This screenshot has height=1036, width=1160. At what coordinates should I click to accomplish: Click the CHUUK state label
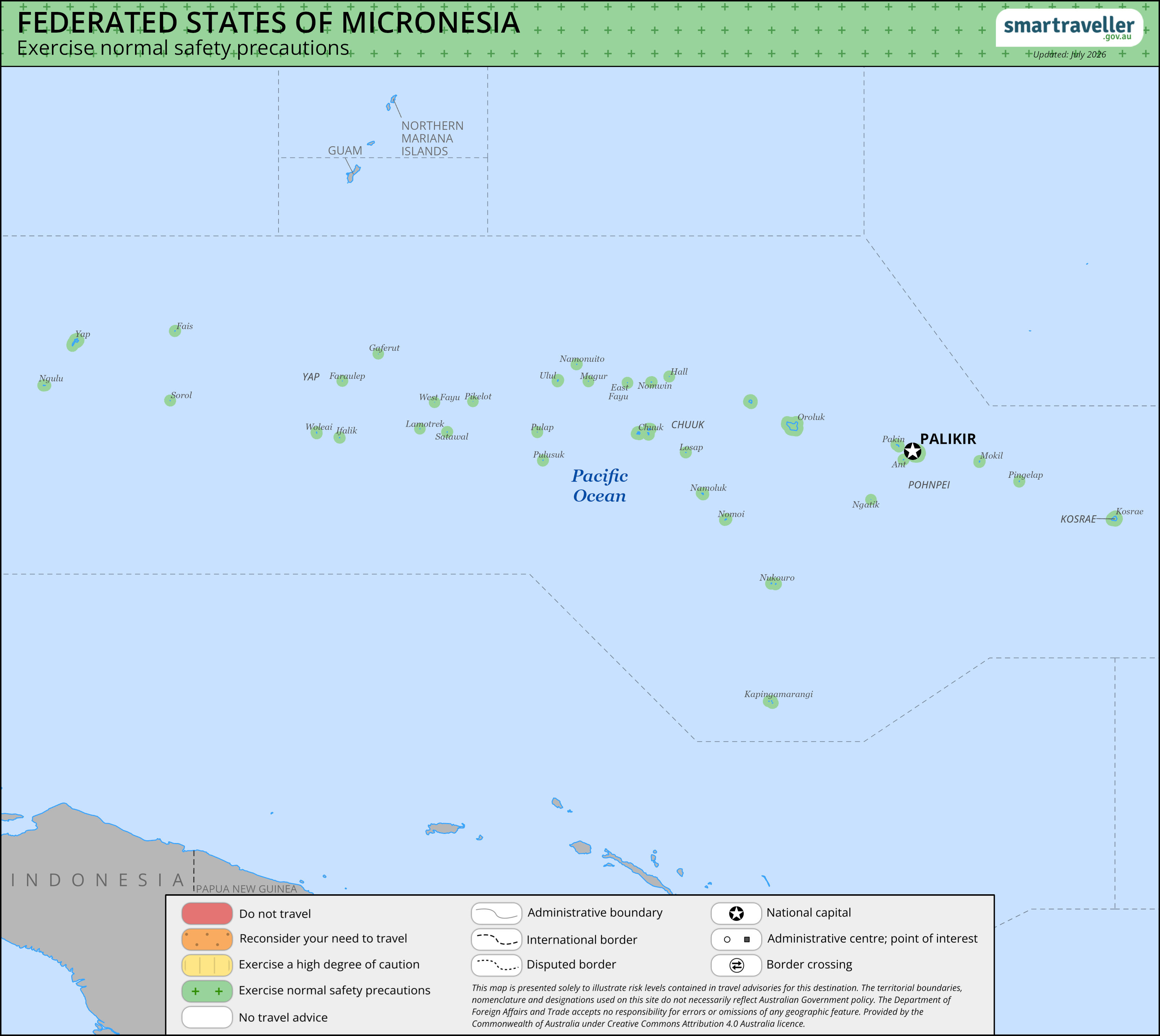click(x=688, y=425)
